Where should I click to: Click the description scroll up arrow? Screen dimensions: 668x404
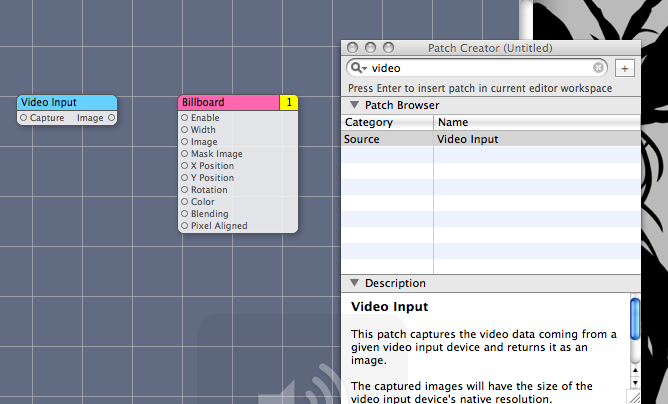coord(635,371)
